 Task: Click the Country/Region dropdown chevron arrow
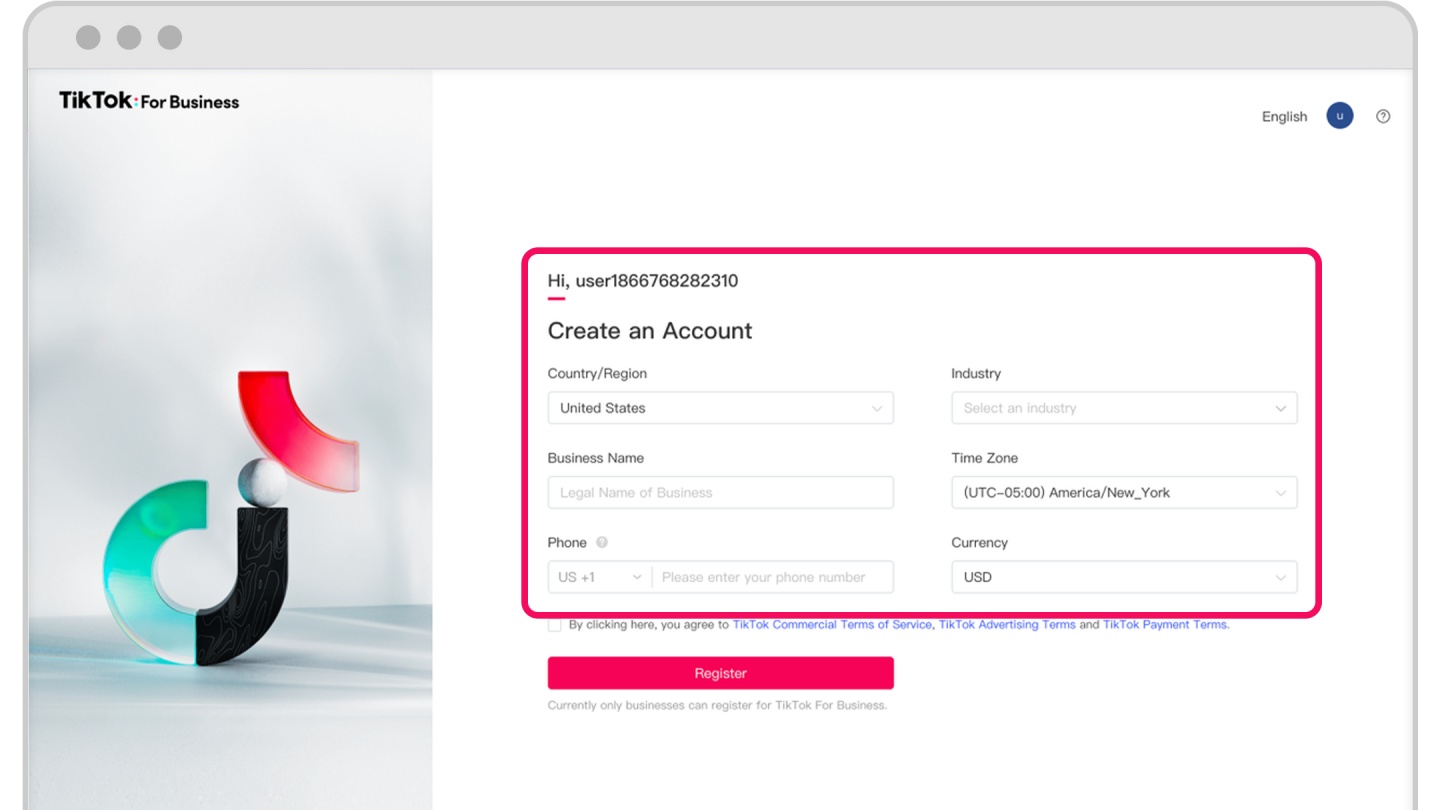tap(877, 409)
